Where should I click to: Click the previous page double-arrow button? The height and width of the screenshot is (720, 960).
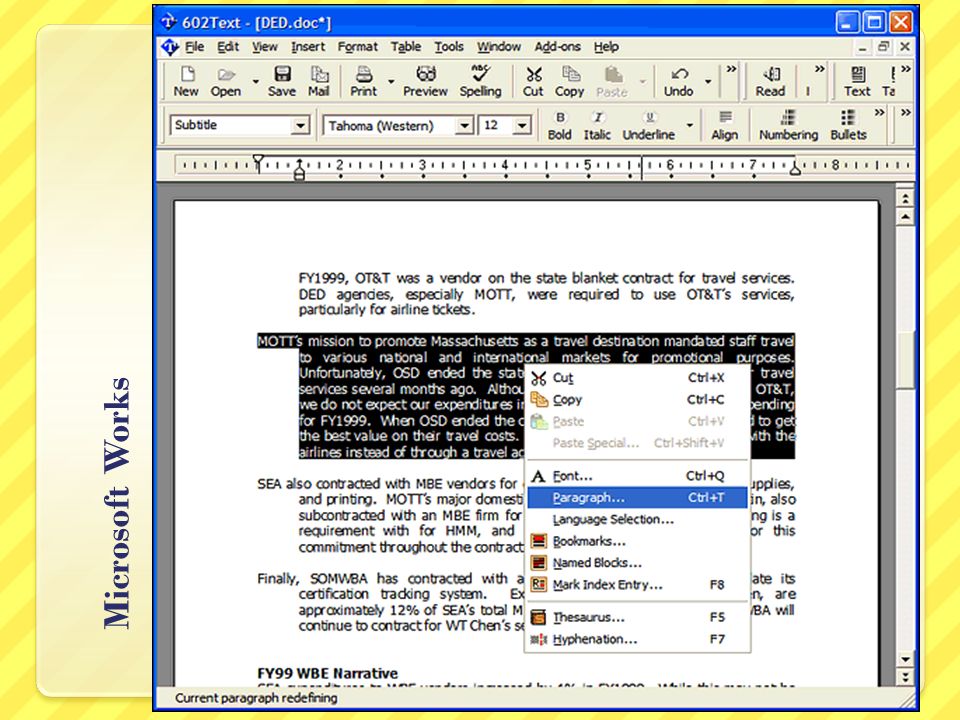coord(905,198)
